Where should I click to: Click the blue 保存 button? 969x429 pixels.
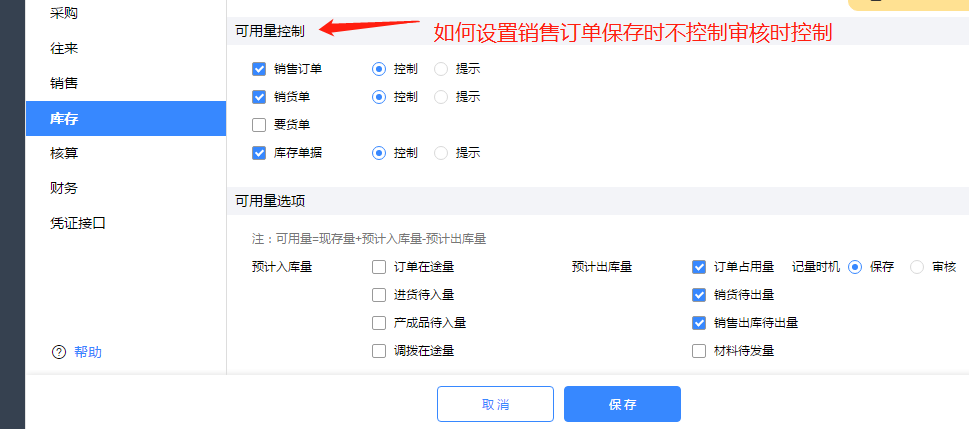622,404
